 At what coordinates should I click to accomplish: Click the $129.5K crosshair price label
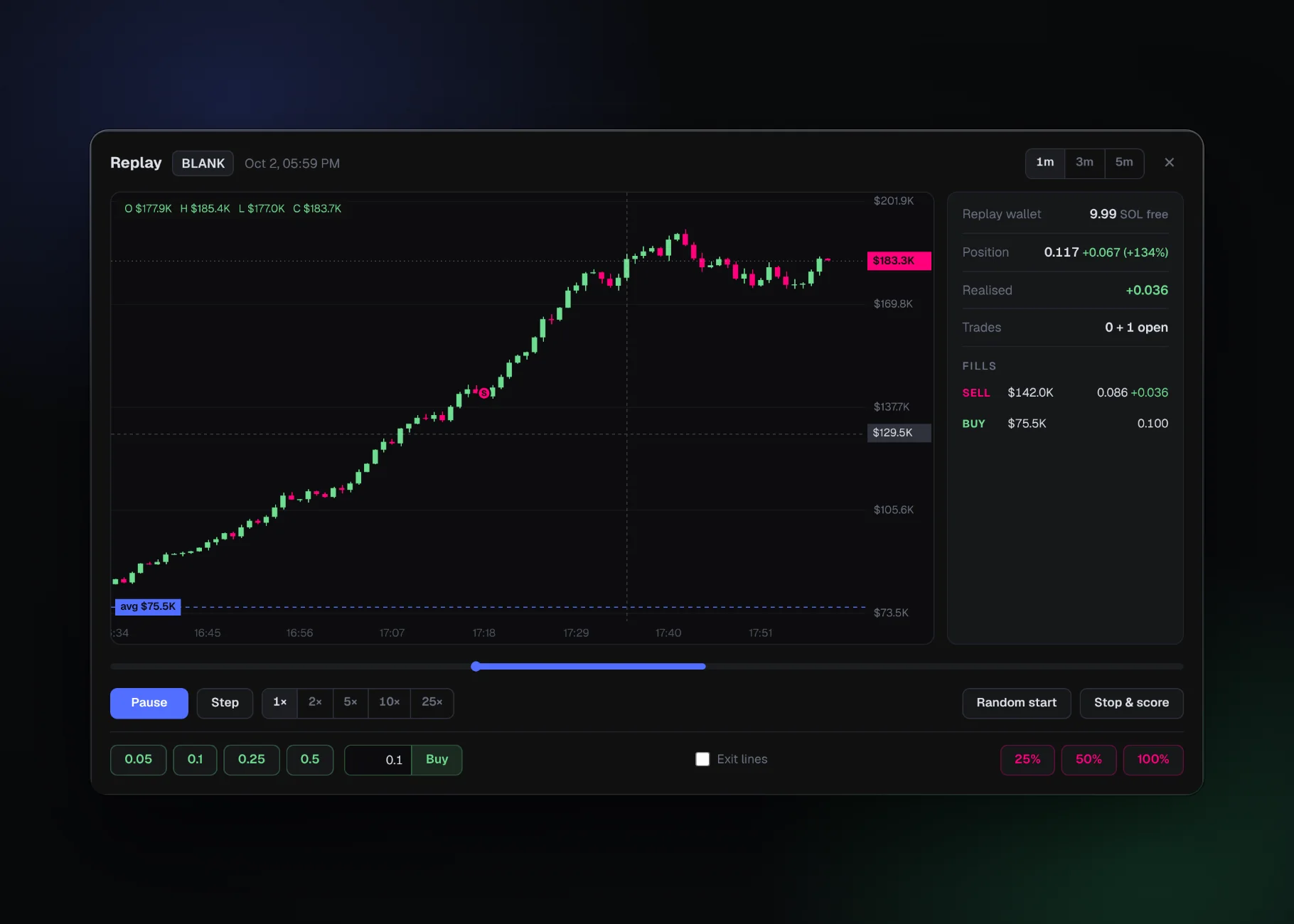[x=899, y=433]
